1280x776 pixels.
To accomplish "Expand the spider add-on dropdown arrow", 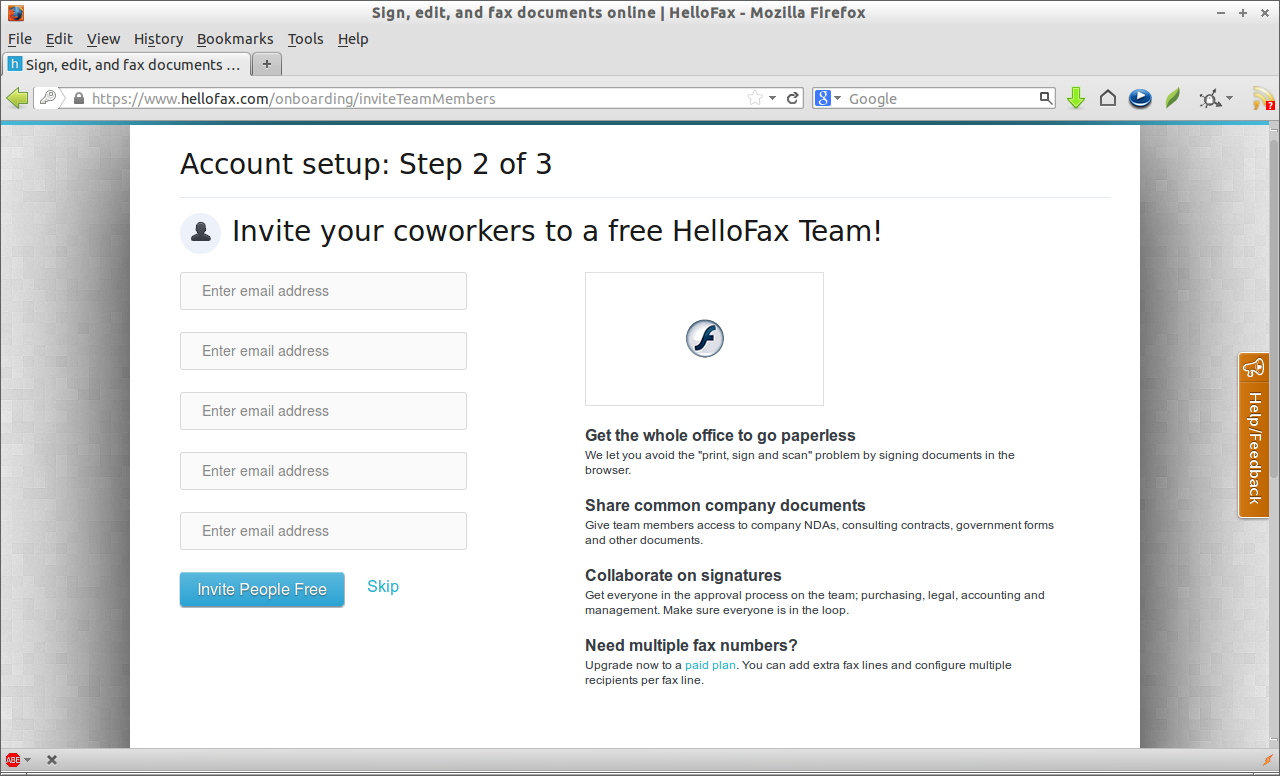I will (1230, 98).
